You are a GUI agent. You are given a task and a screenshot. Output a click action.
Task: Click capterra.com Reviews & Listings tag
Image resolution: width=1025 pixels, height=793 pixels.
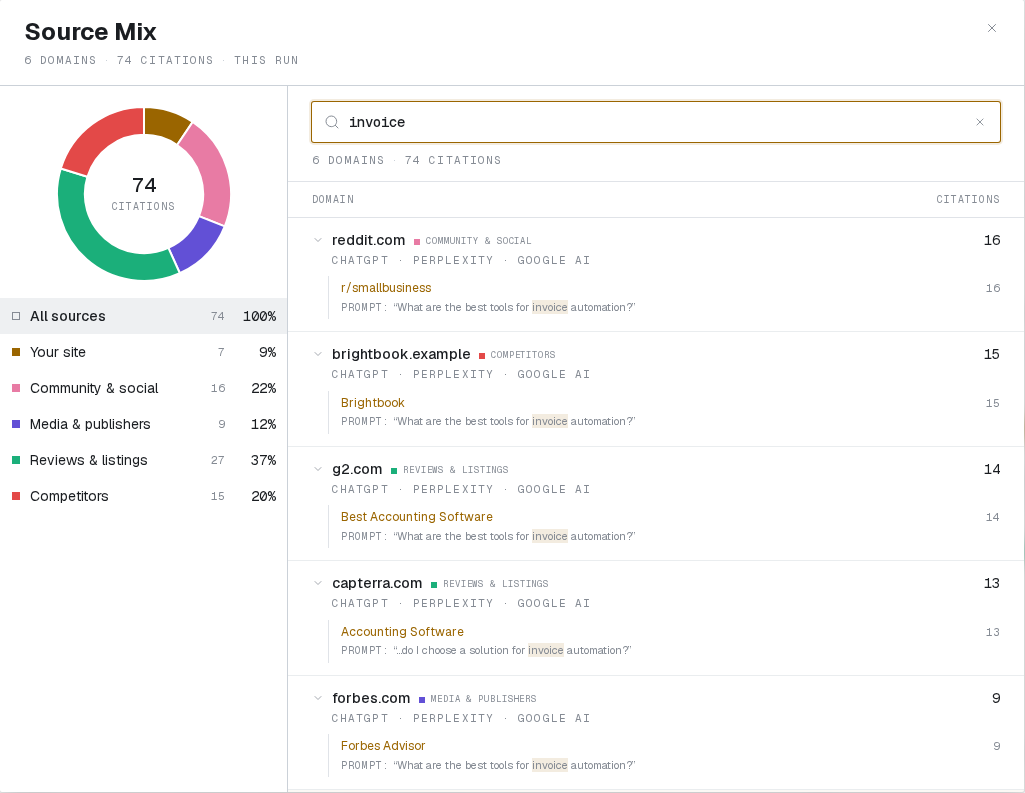(x=490, y=583)
